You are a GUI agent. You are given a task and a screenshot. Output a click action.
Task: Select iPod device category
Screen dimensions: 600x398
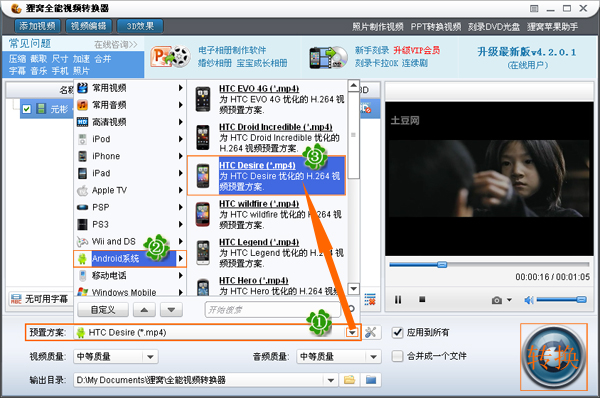(130, 139)
